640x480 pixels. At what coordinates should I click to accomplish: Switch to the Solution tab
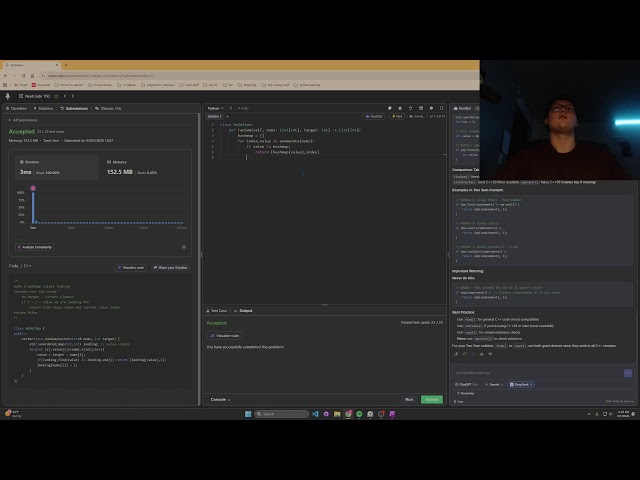point(43,109)
